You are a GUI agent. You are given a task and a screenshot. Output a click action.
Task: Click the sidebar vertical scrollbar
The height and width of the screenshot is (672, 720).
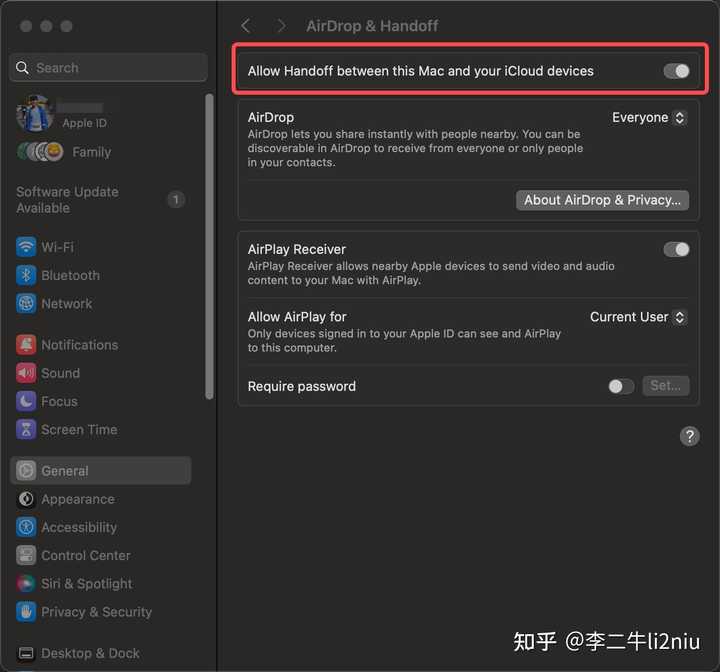pyautogui.click(x=209, y=247)
